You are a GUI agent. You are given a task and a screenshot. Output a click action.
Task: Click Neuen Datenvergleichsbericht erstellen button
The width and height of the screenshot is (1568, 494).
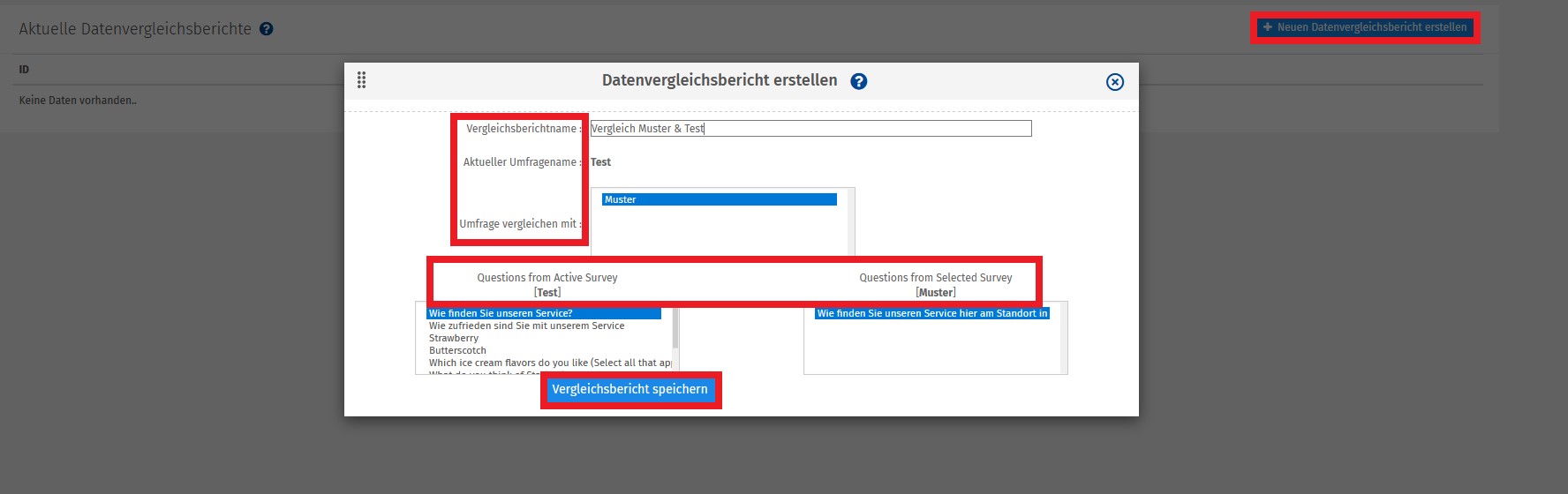pyautogui.click(x=1365, y=27)
